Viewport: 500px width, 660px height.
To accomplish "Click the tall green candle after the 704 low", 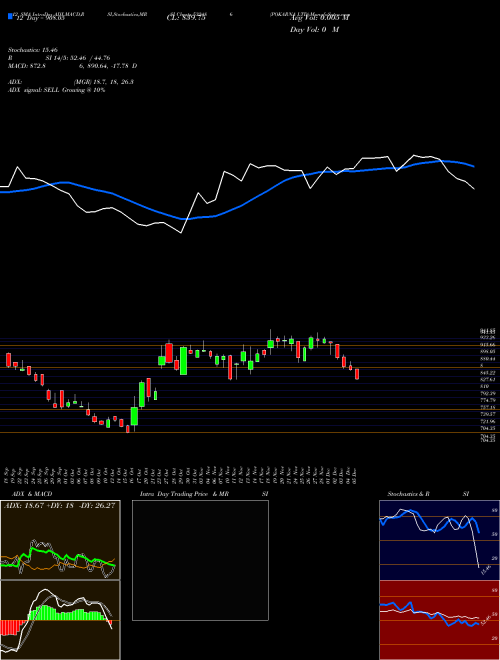I will point(134,416).
